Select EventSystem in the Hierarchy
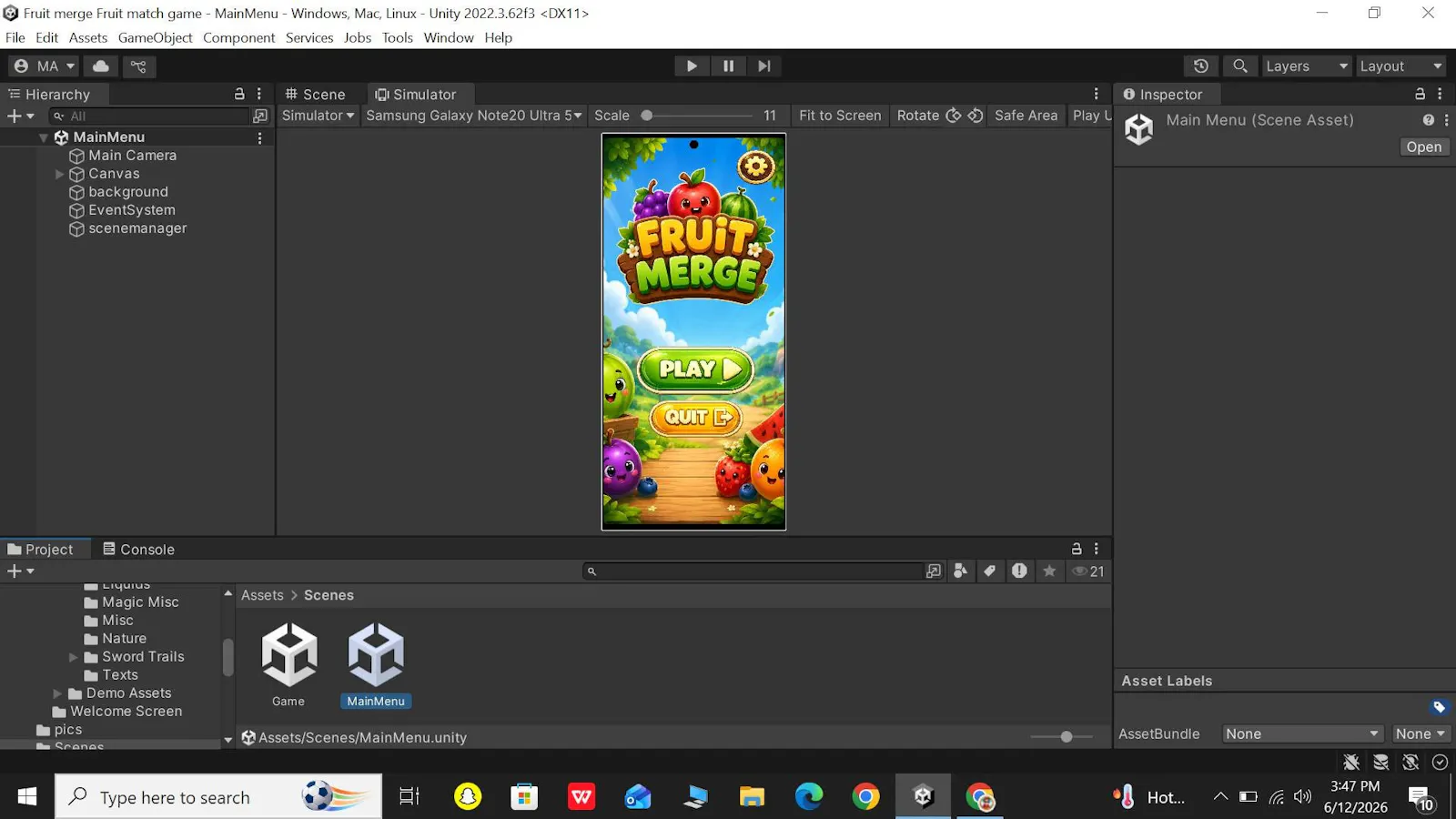Viewport: 1456px width, 819px height. [x=131, y=210]
